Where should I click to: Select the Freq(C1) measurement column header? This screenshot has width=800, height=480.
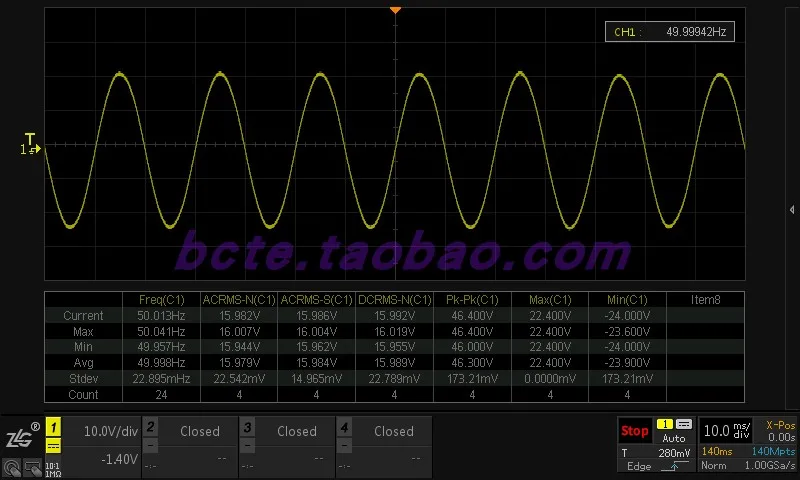click(161, 300)
